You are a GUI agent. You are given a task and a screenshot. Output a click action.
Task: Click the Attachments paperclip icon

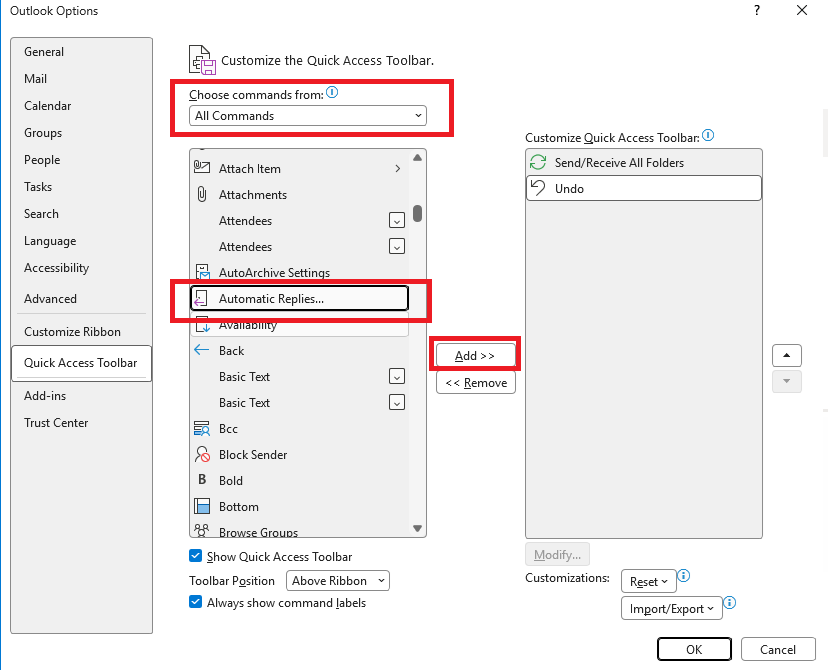point(202,194)
